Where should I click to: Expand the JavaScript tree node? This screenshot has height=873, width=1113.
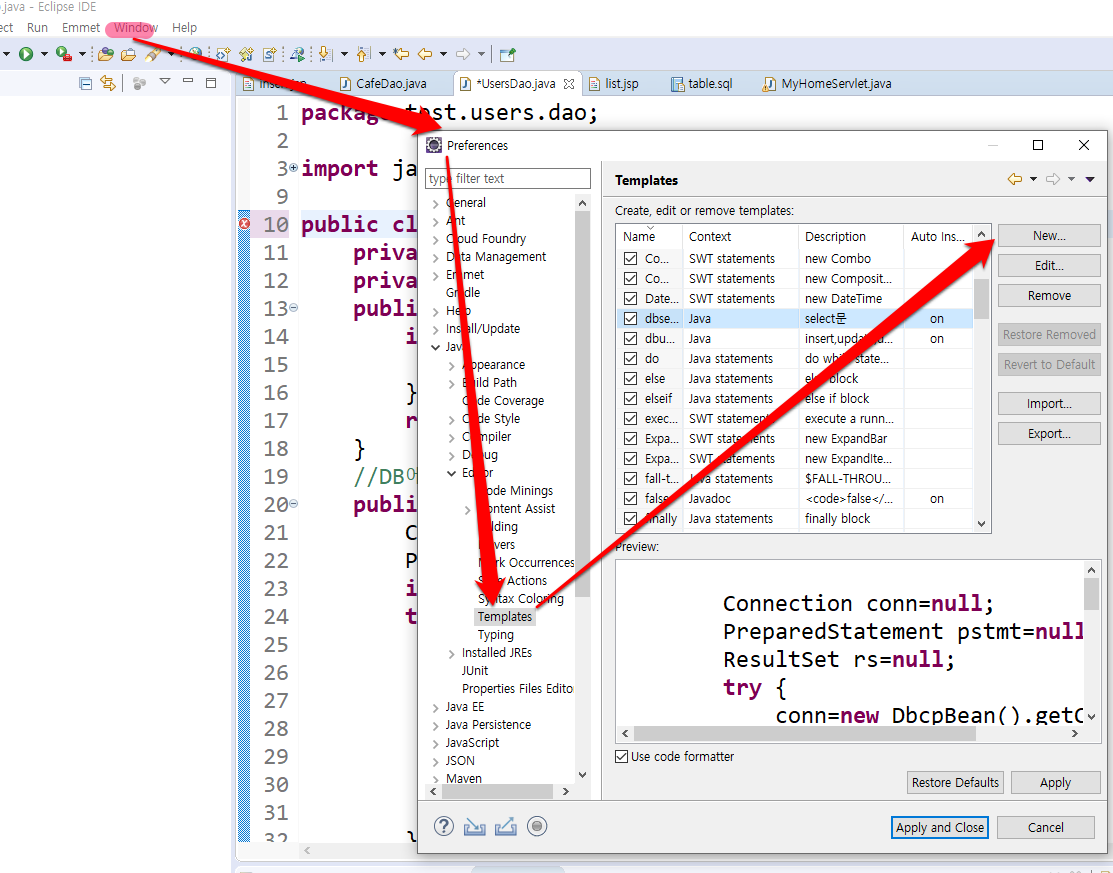[436, 744]
